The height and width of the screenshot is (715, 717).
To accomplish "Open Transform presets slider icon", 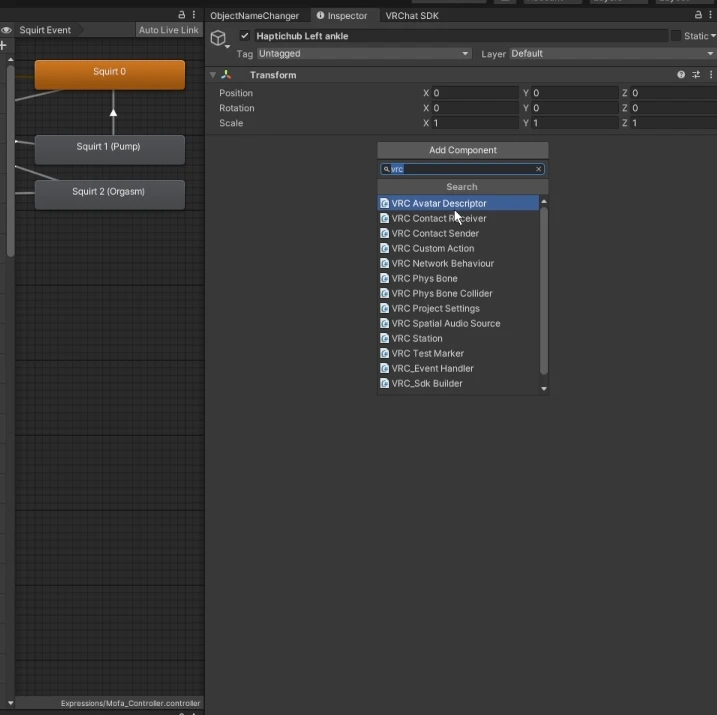I will (x=696, y=75).
